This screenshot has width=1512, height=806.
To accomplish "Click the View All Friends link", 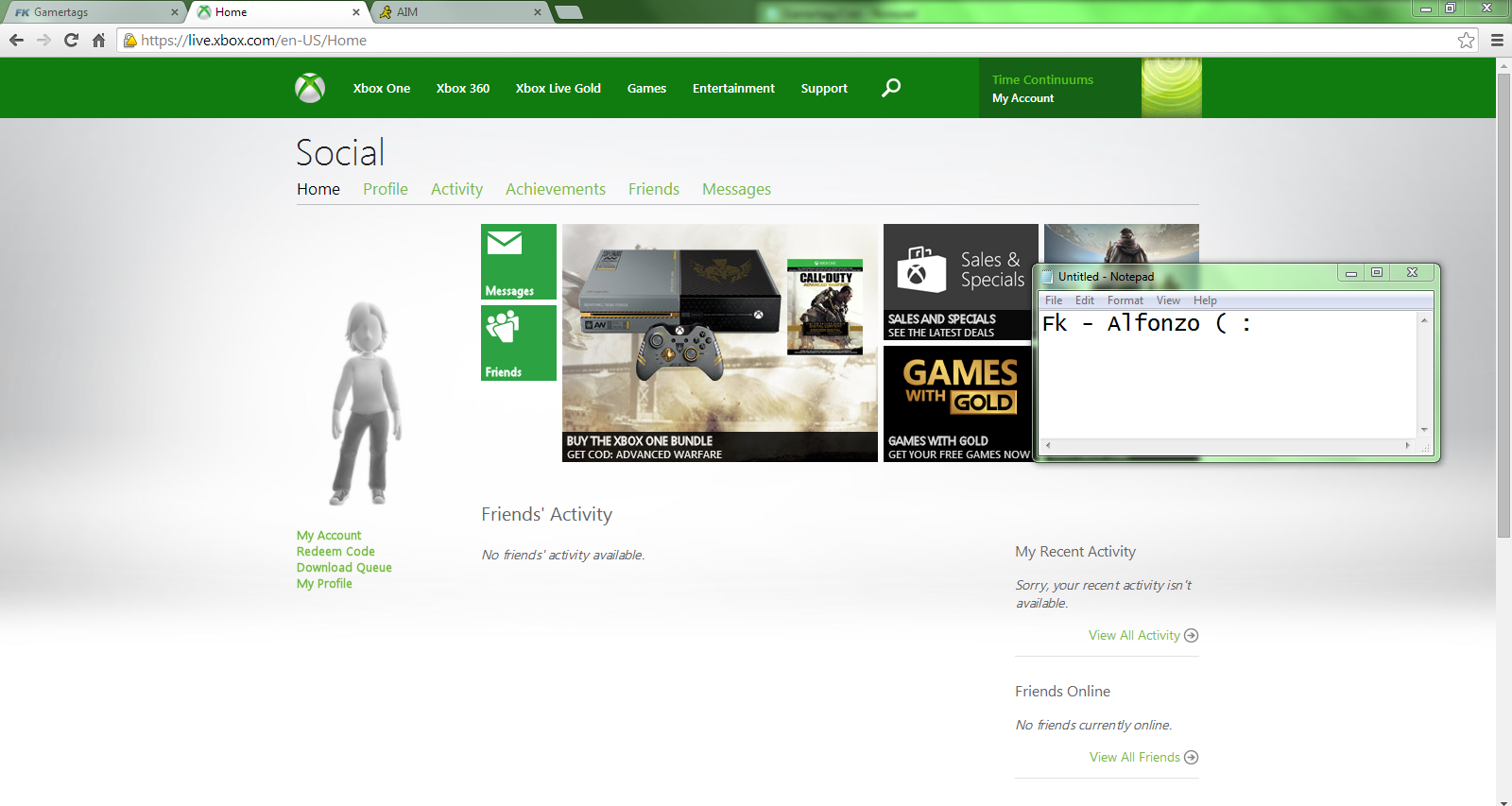I will tap(1135, 757).
